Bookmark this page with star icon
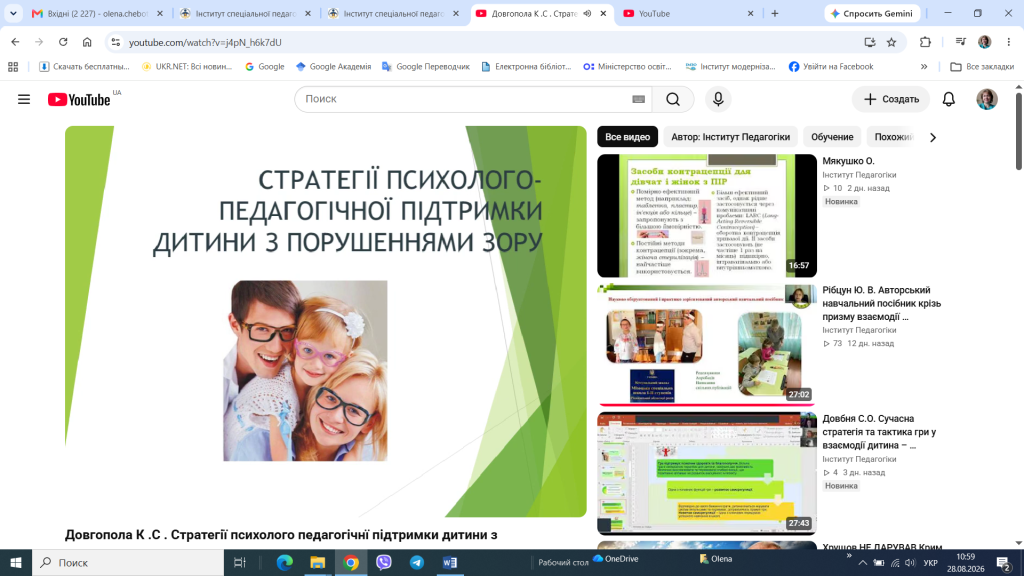Image resolution: width=1024 pixels, height=576 pixels. pos(891,42)
